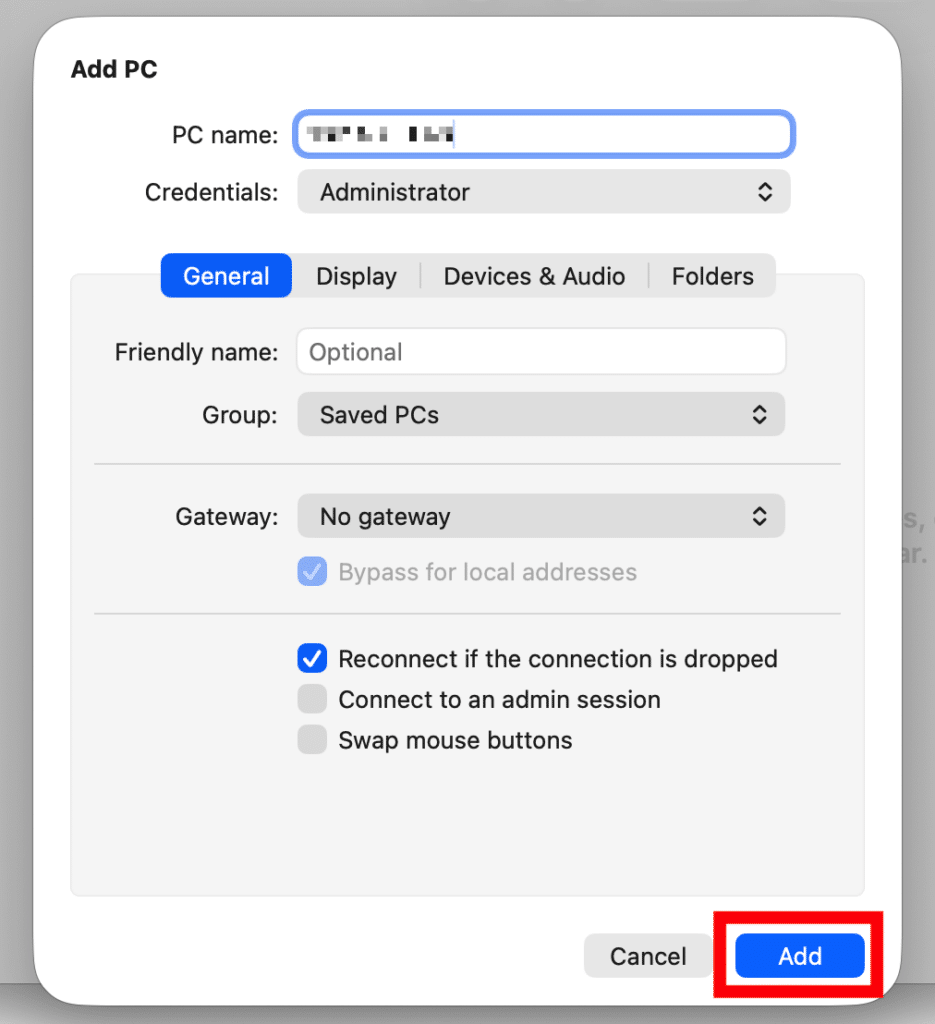The height and width of the screenshot is (1024, 935).
Task: Switch to the Display tab
Action: pyautogui.click(x=357, y=276)
